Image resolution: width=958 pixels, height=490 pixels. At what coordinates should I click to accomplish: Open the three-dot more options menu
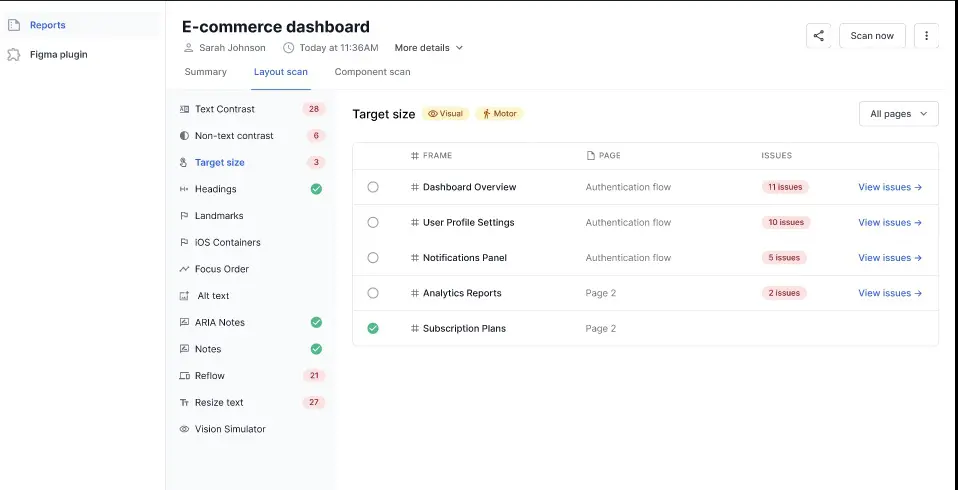click(926, 36)
